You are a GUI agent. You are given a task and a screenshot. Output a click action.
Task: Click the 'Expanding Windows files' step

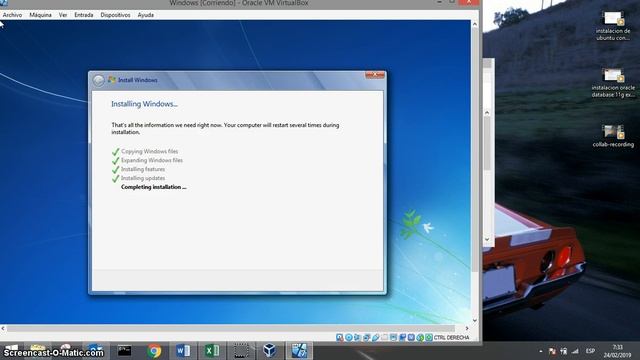pyautogui.click(x=152, y=160)
